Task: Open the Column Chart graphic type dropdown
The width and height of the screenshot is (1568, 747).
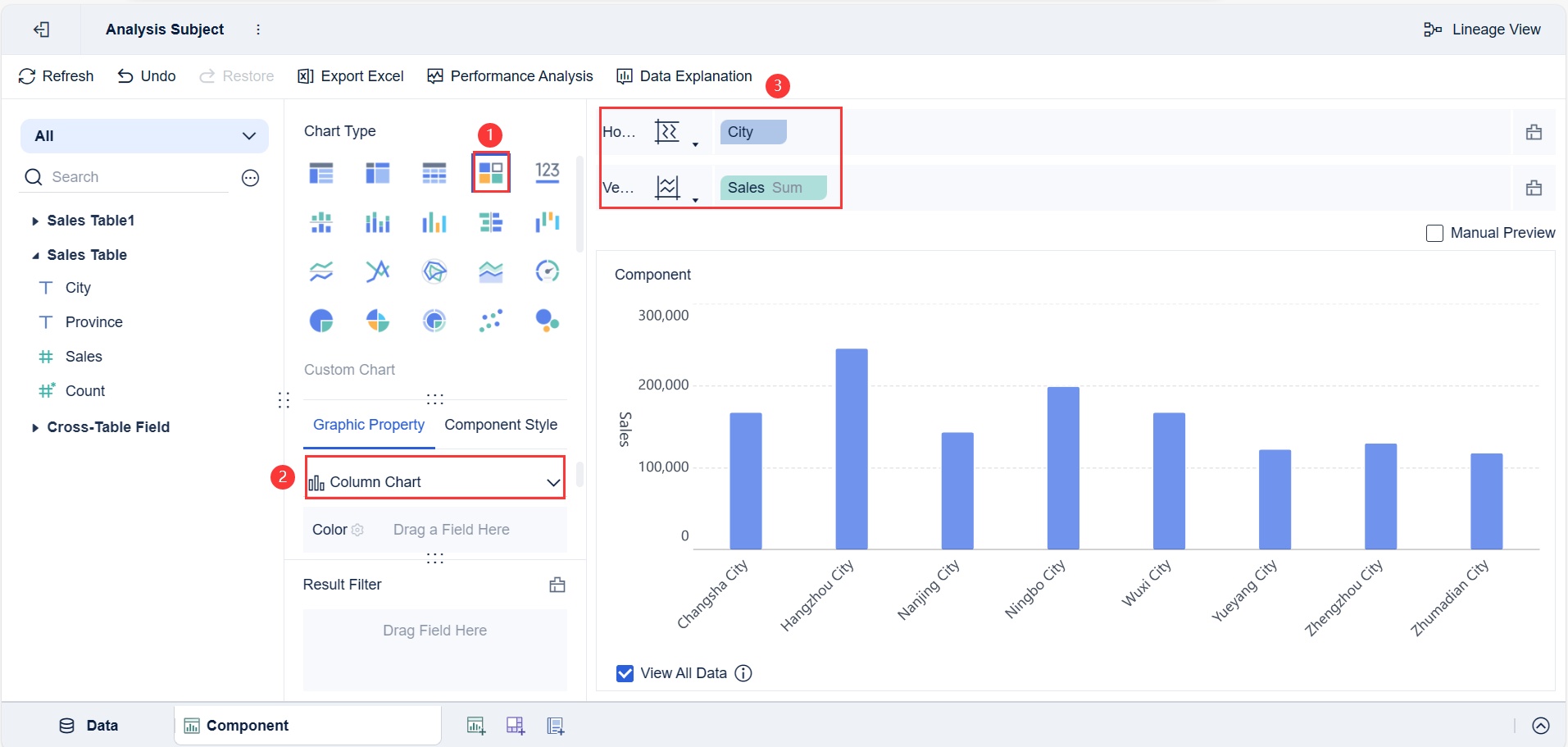Action: tap(434, 482)
